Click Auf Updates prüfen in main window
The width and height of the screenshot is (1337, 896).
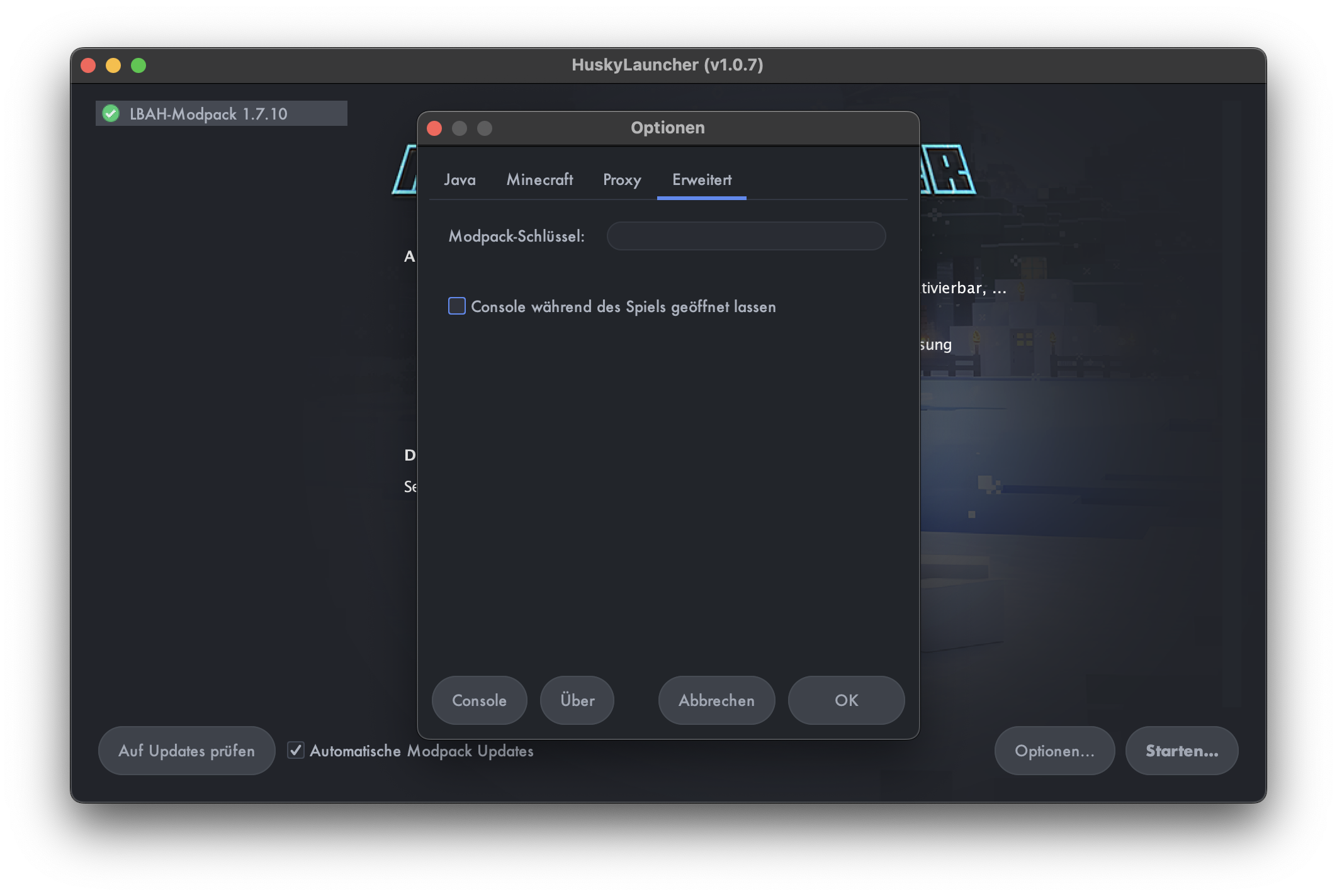click(x=186, y=751)
